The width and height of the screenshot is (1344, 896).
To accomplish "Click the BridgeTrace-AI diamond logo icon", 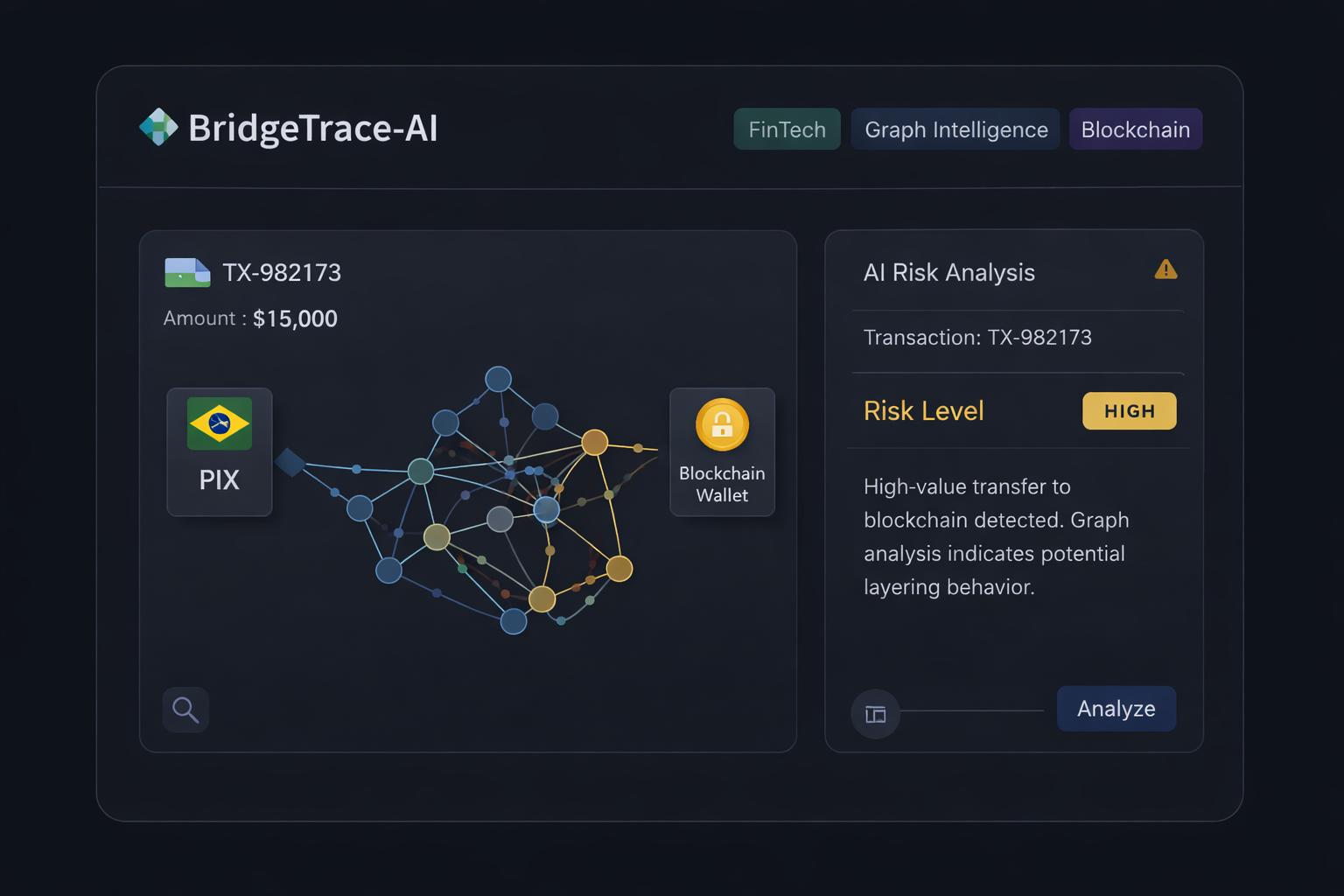I will click(x=158, y=128).
